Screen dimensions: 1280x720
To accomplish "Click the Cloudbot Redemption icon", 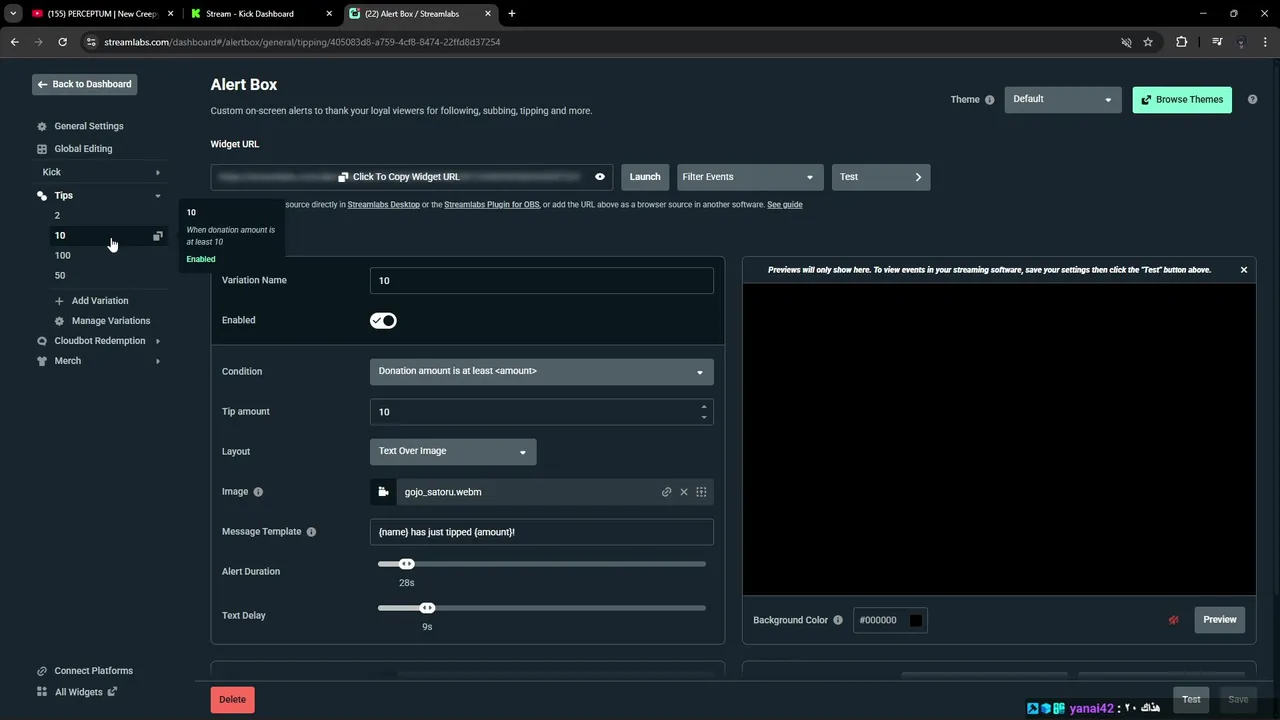I will [42, 341].
